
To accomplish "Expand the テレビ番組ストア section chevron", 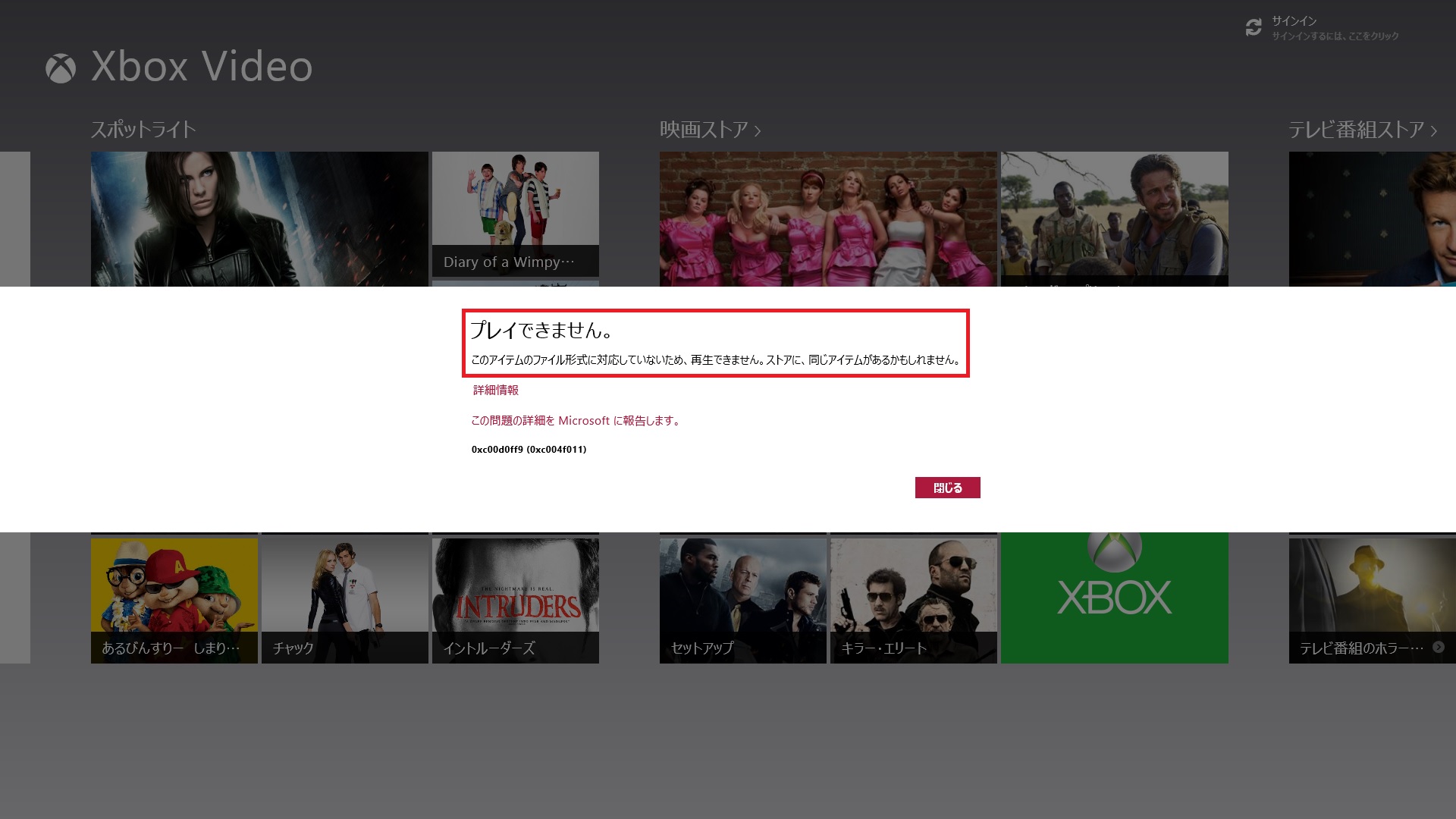I will [1433, 131].
